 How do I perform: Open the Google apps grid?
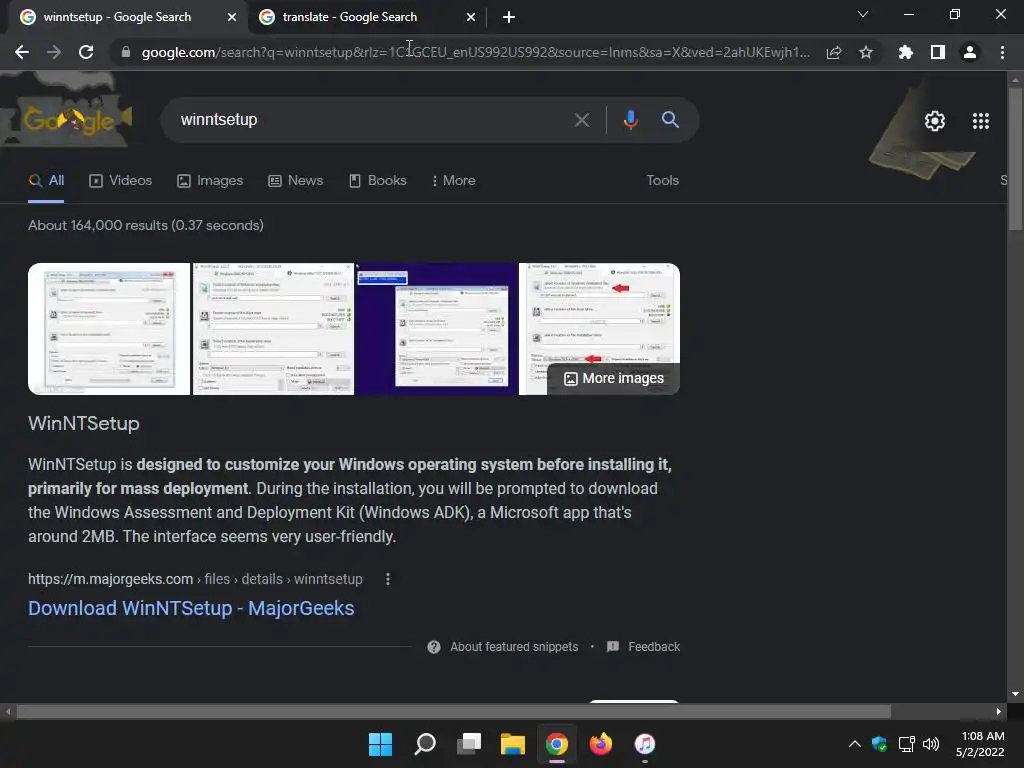pos(980,121)
